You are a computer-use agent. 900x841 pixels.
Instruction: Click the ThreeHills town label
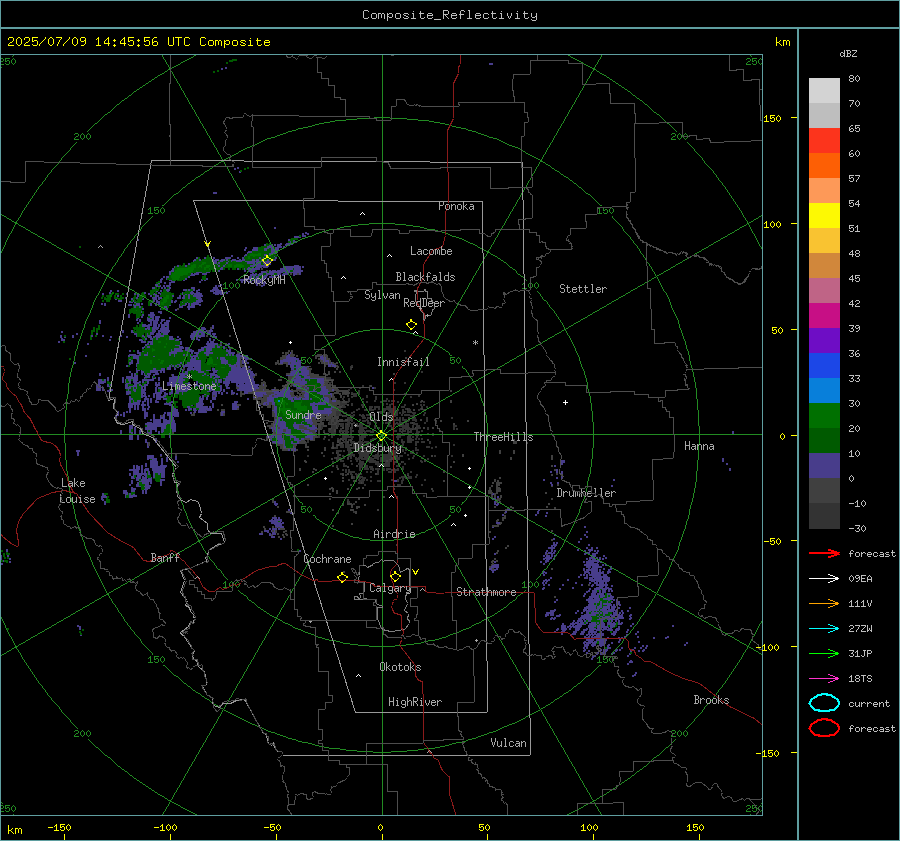click(503, 437)
